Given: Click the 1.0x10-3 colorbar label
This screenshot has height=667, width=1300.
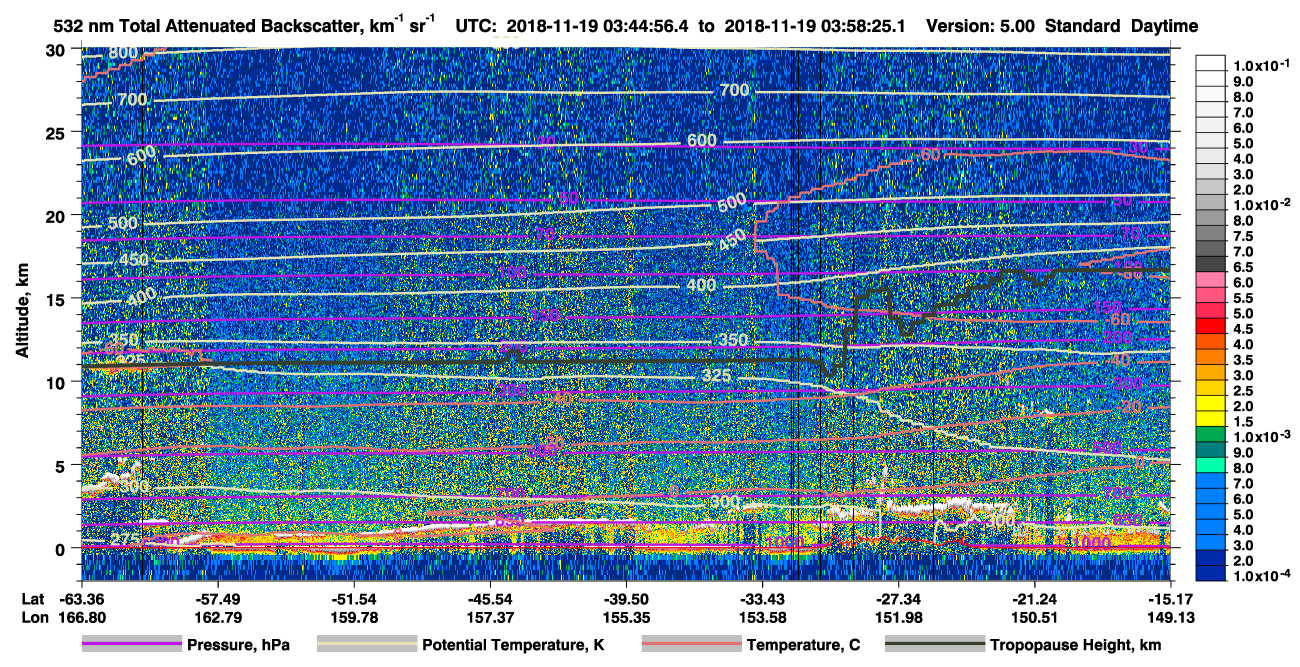Looking at the screenshot, I should click(x=1262, y=437).
